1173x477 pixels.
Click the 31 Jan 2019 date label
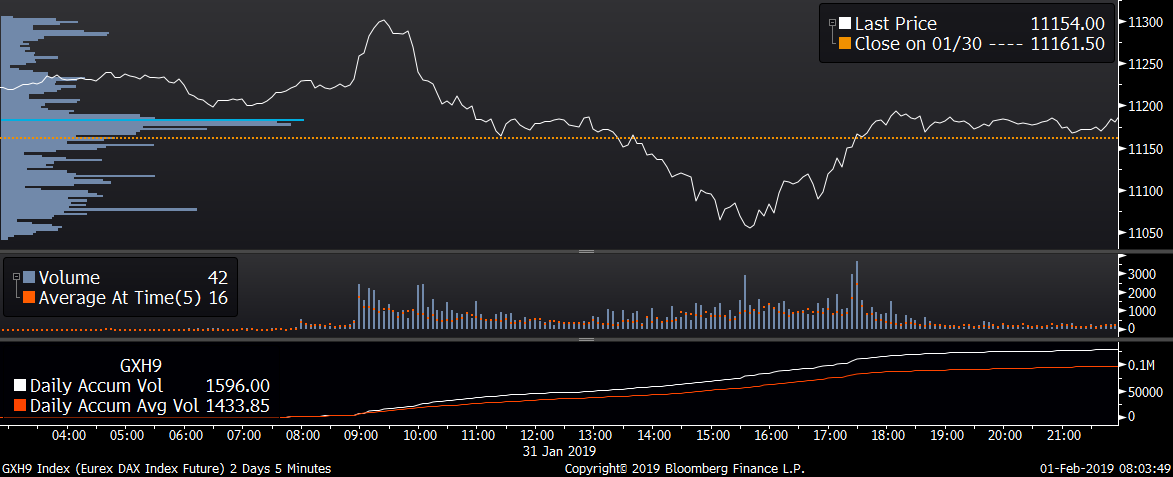pyautogui.click(x=560, y=451)
